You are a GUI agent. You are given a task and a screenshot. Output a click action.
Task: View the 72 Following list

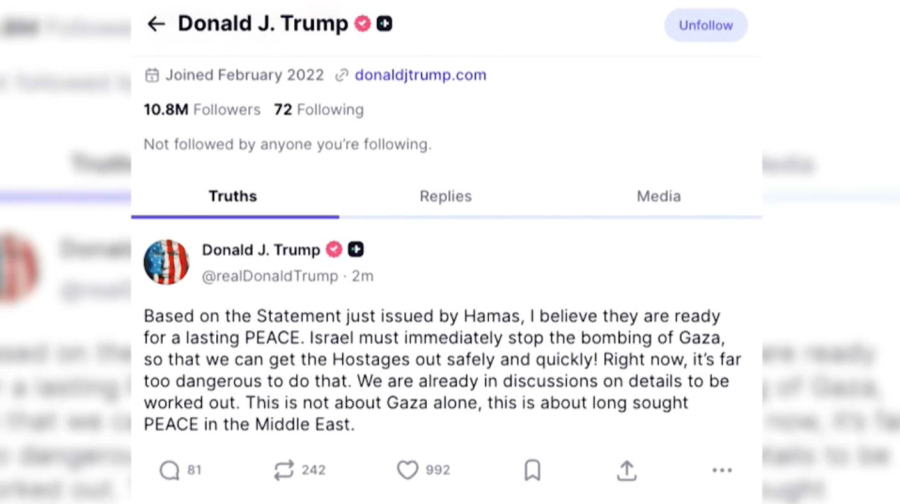point(319,110)
